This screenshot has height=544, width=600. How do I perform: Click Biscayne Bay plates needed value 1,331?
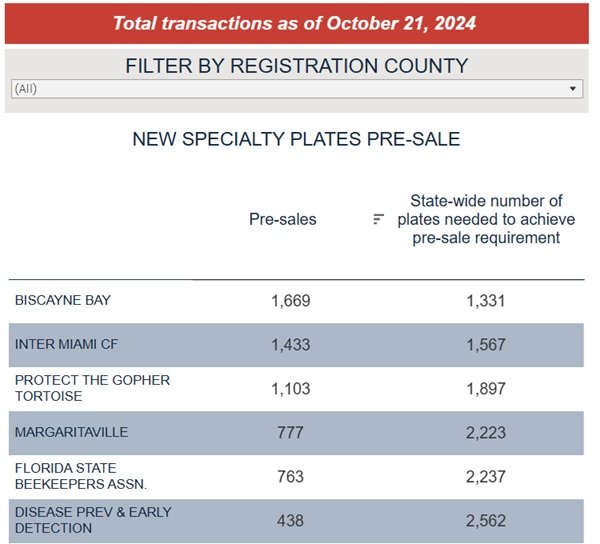pos(486,300)
